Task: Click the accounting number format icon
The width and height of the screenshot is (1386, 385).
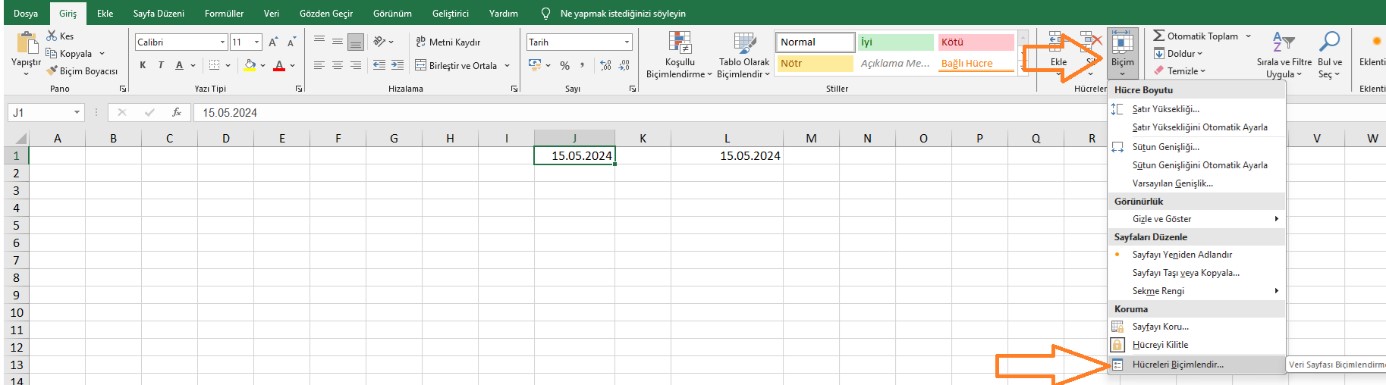Action: pos(534,65)
